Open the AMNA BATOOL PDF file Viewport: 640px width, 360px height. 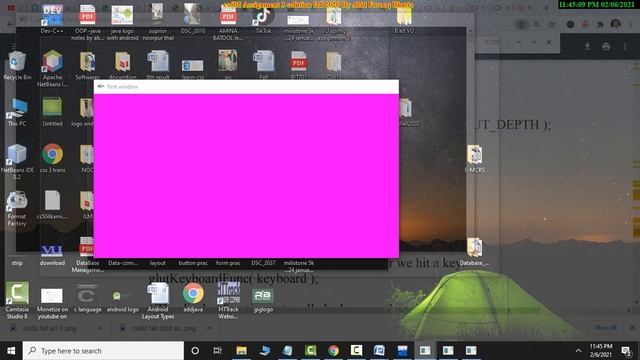[x=228, y=22]
